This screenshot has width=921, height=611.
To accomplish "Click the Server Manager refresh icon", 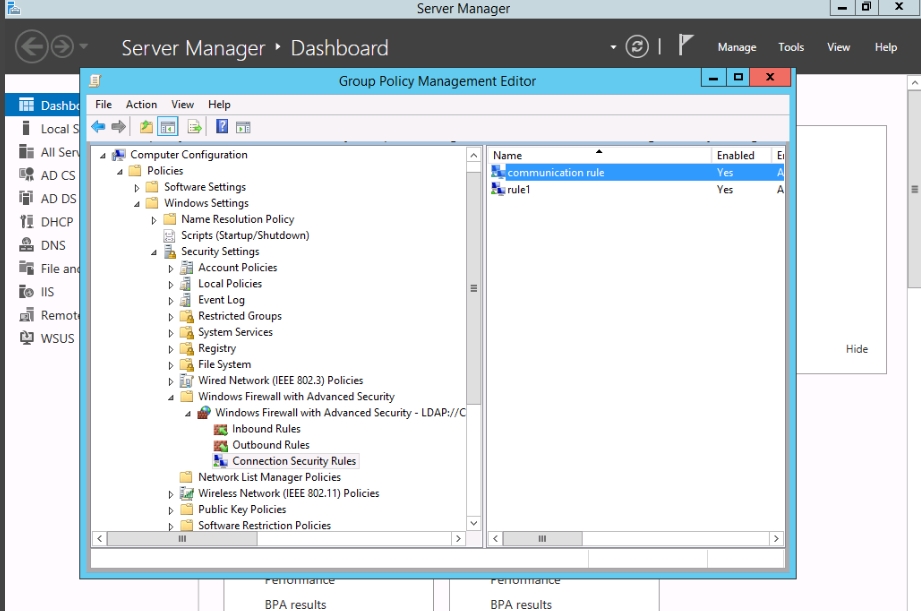I will 637,46.
